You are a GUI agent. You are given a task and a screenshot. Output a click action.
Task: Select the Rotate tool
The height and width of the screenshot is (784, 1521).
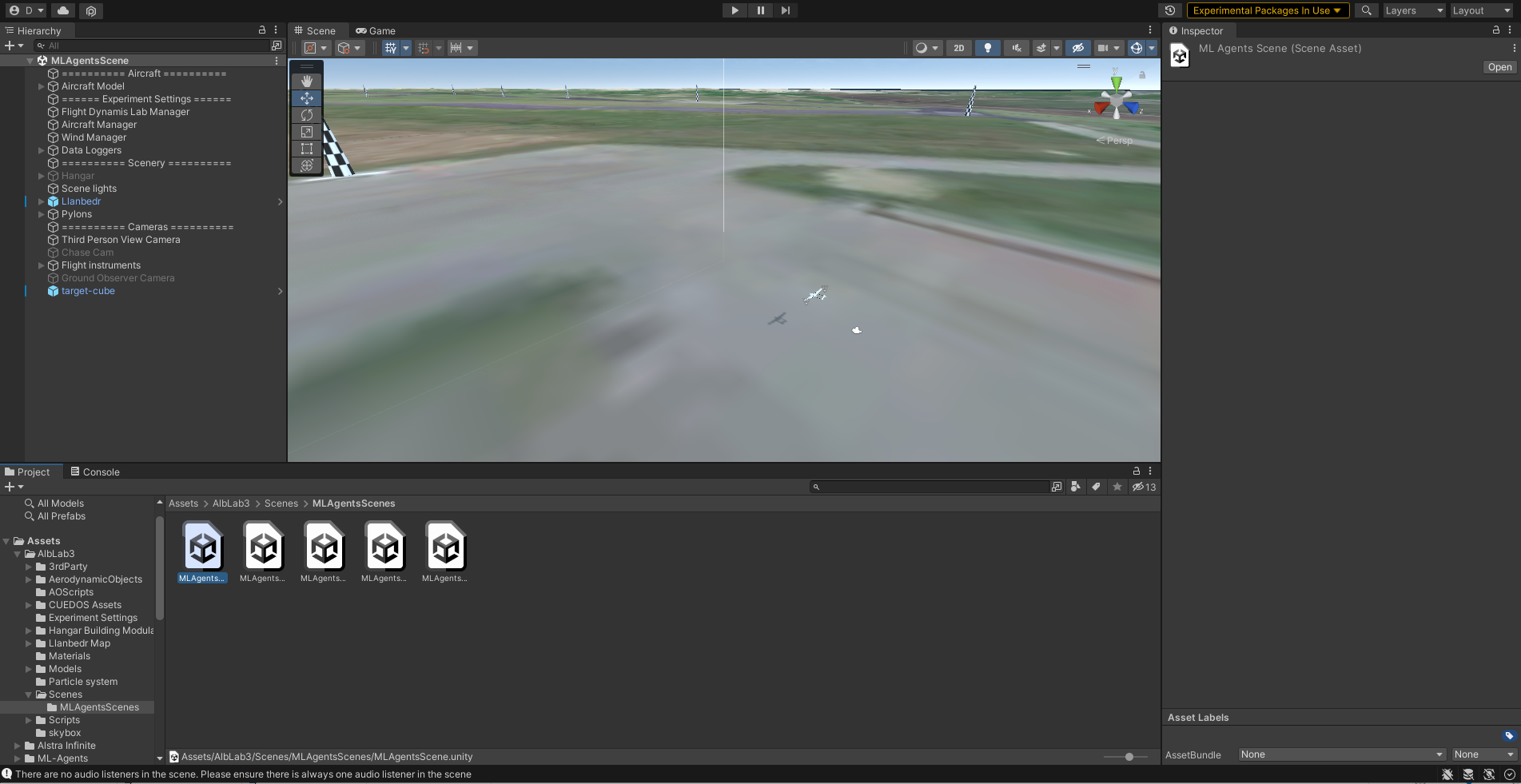coord(307,115)
